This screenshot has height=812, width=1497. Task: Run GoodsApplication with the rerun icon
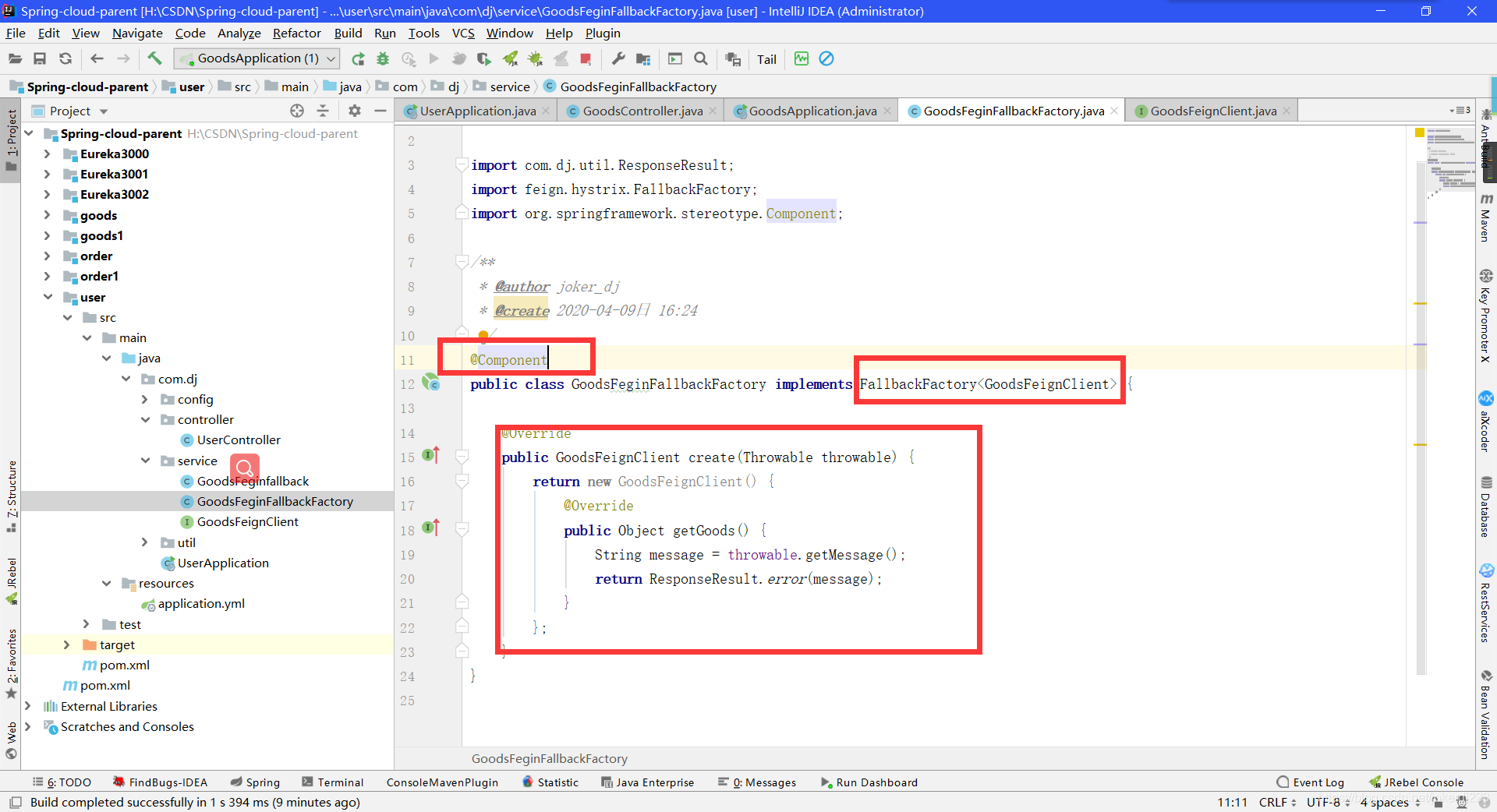tap(358, 59)
